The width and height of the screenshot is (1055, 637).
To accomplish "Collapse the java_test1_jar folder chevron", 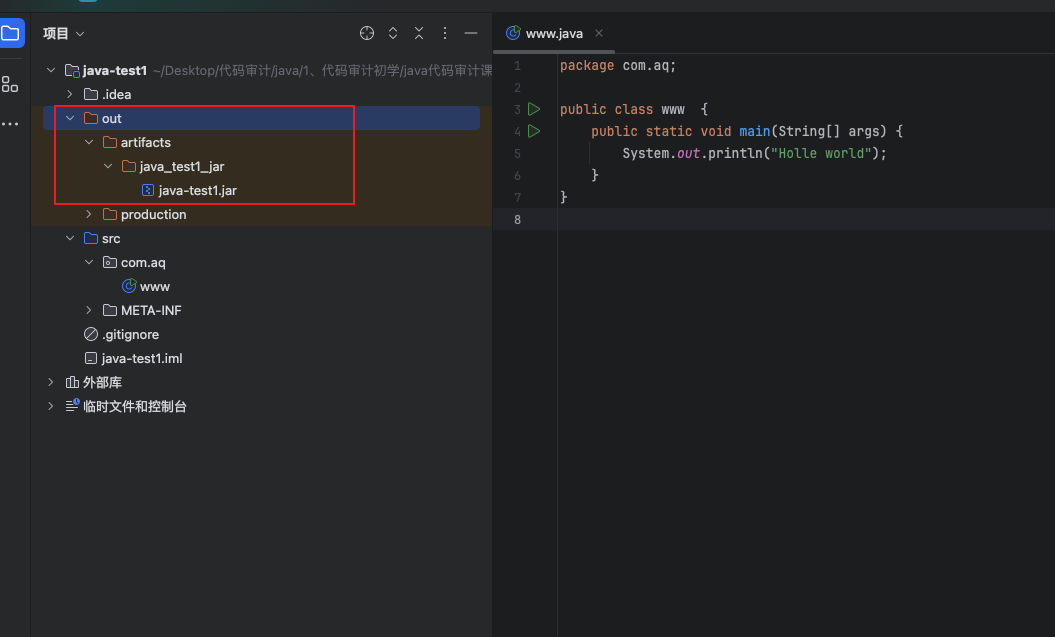I will coord(108,166).
